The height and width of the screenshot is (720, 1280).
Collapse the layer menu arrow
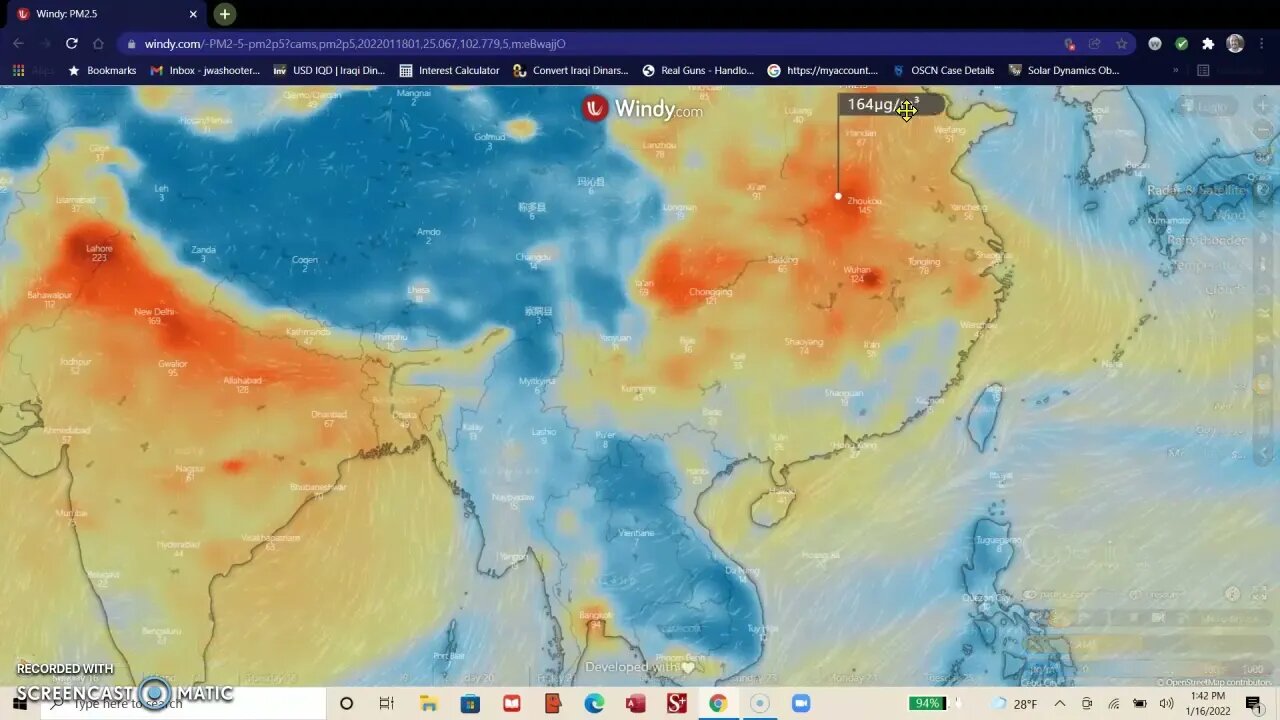point(1262,453)
